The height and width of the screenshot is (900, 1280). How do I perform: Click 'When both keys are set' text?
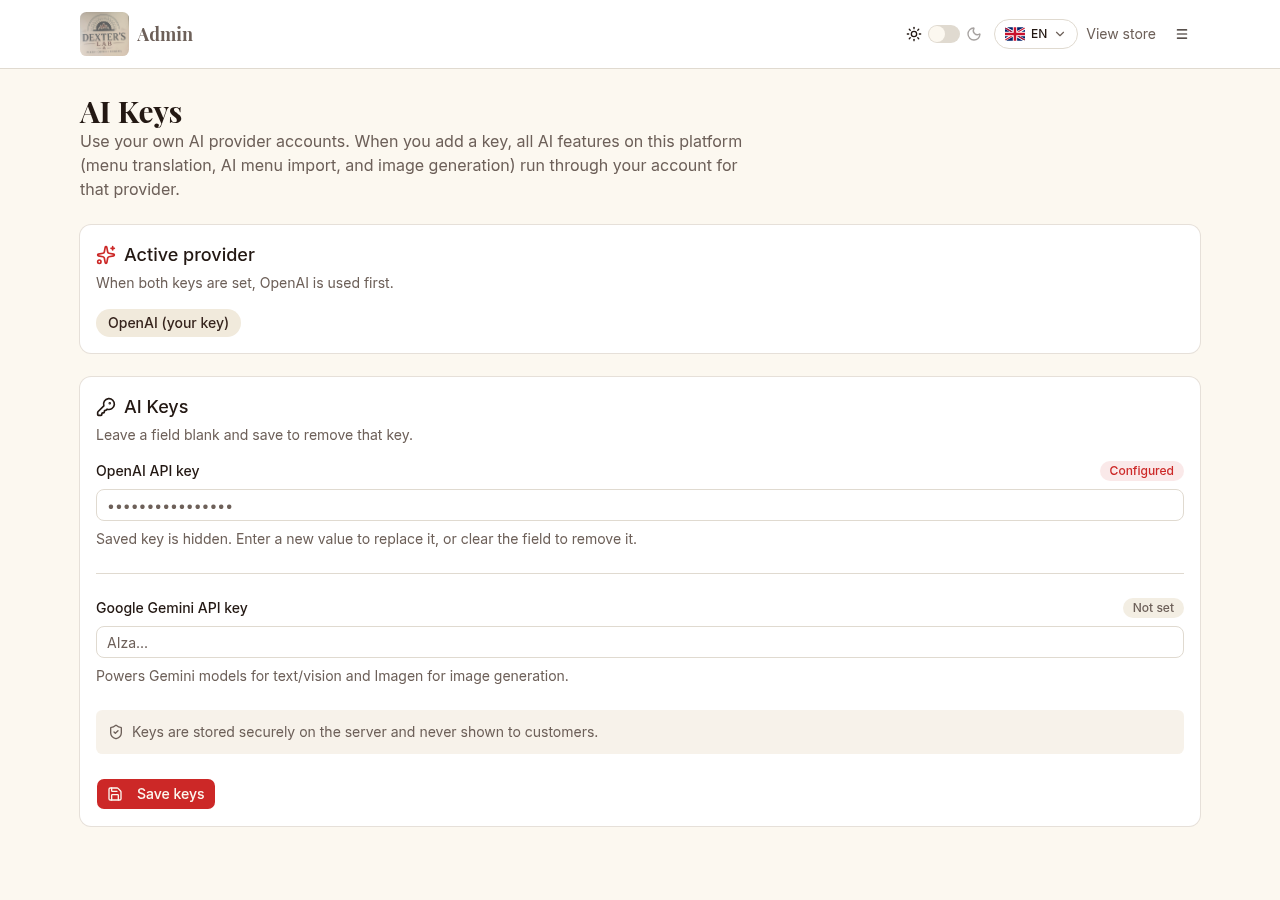pos(245,283)
